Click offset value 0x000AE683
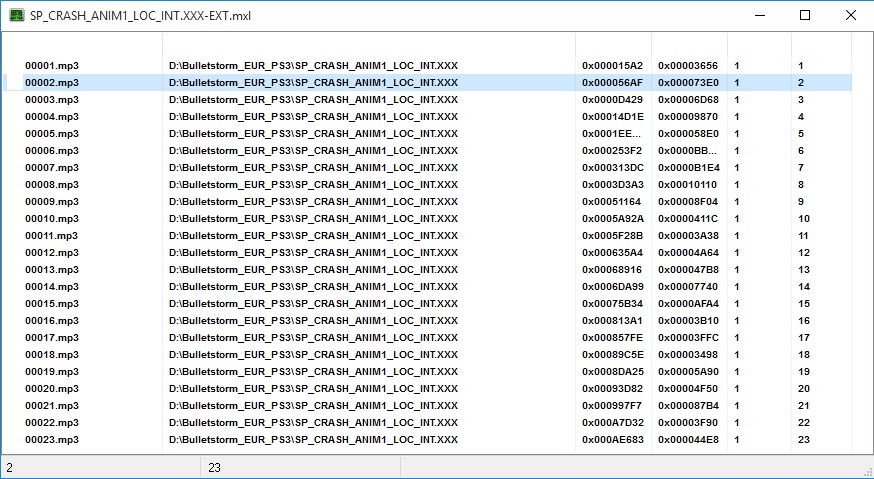Viewport: 874px width, 479px height. coord(613,440)
